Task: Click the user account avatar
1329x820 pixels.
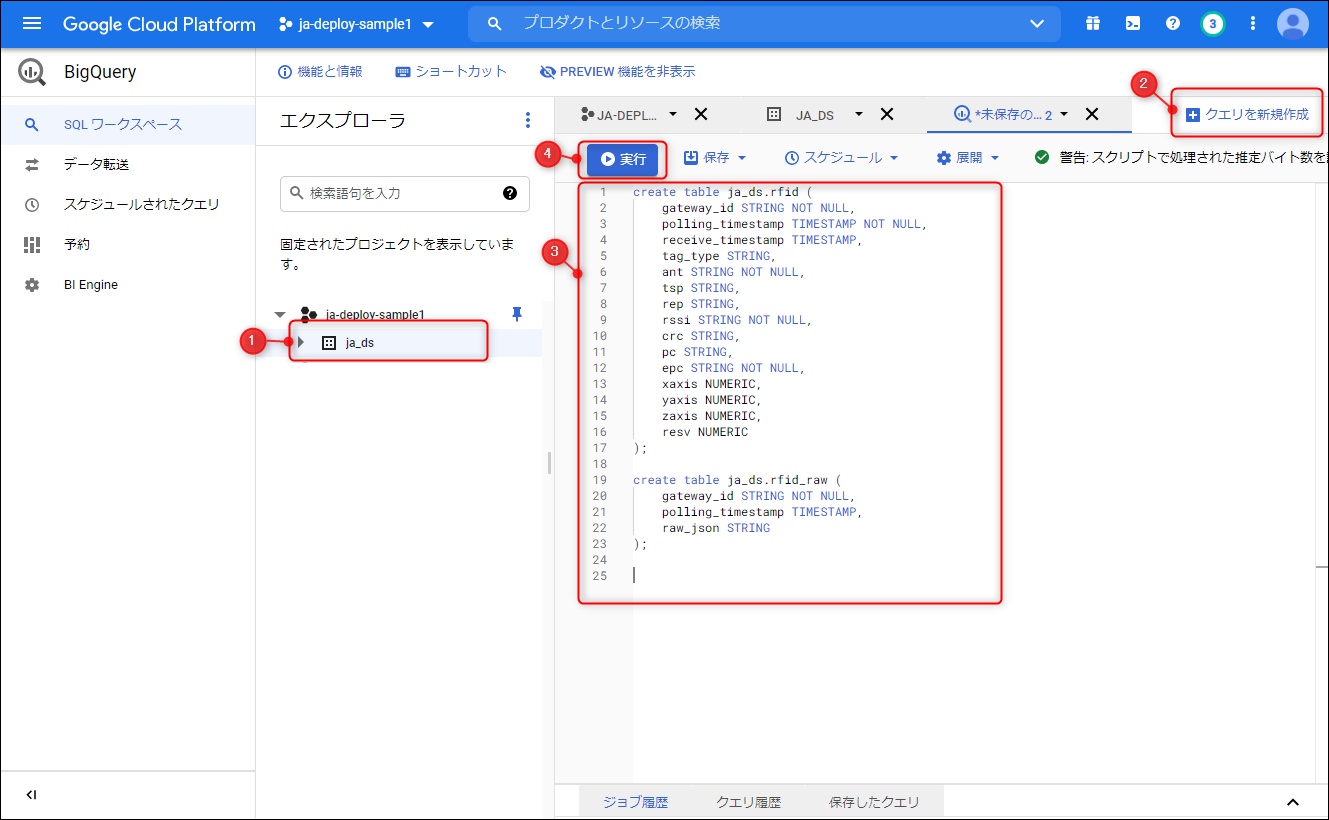Action: pyautogui.click(x=1292, y=24)
